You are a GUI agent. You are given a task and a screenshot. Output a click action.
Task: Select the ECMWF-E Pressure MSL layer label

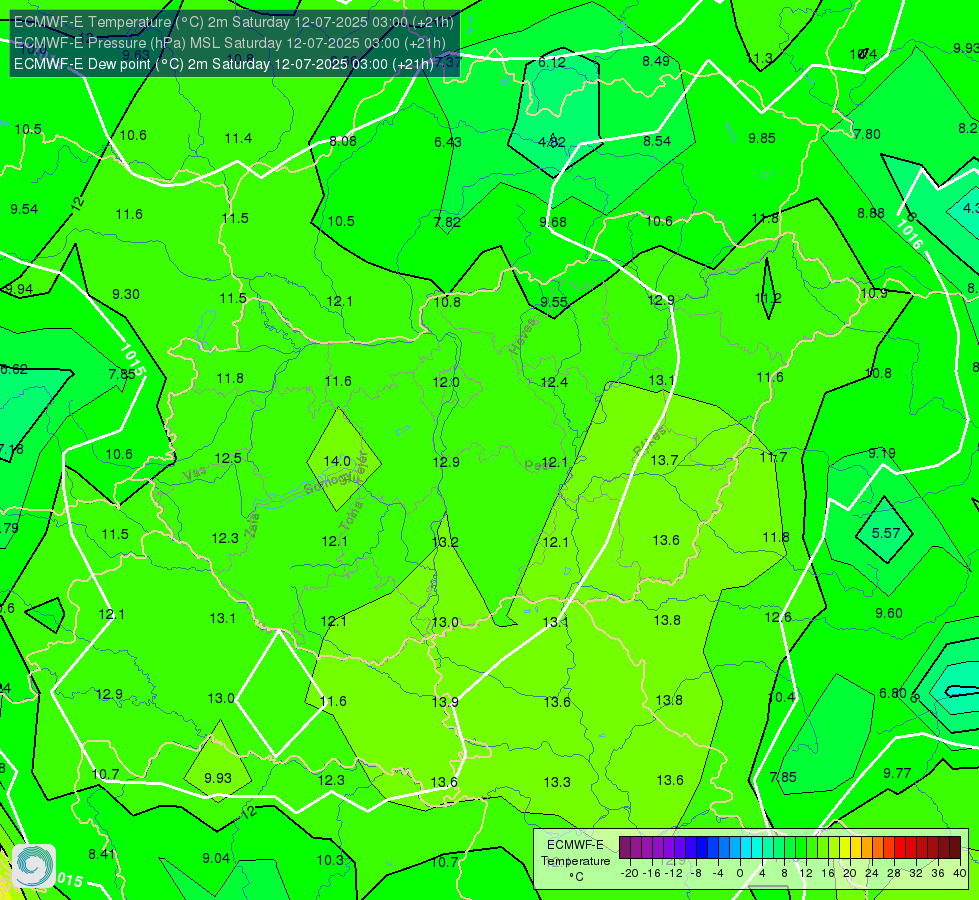pyautogui.click(x=230, y=43)
